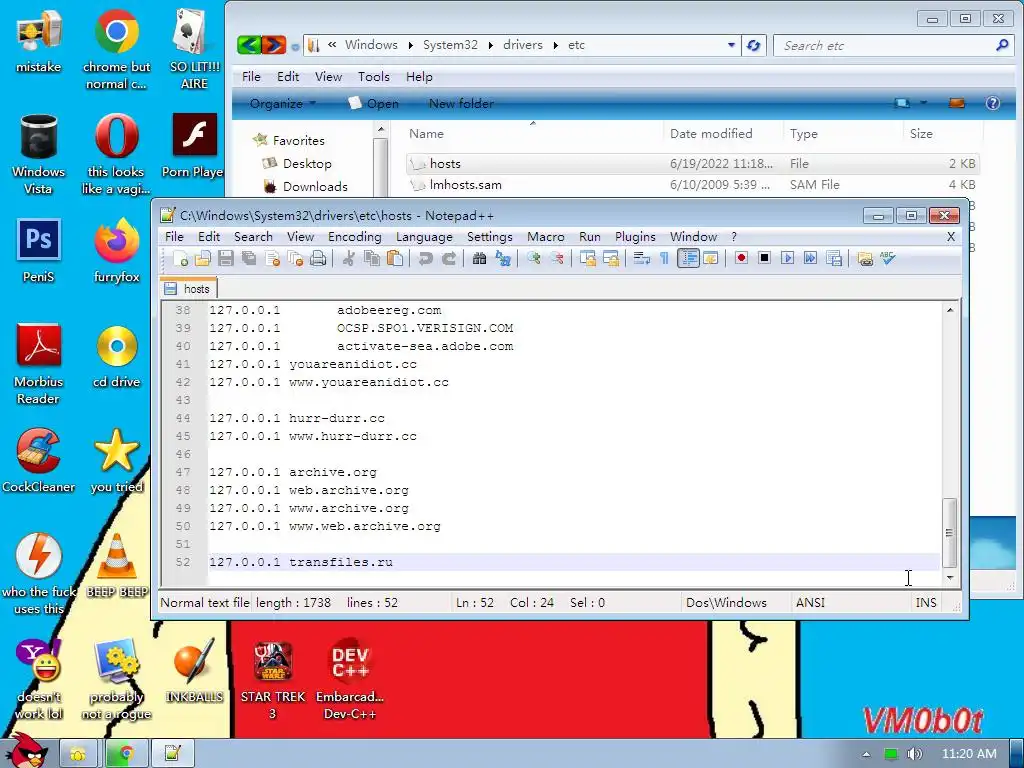Click the Zoom Out magnifier icon
The width and height of the screenshot is (1024, 768).
point(556,259)
